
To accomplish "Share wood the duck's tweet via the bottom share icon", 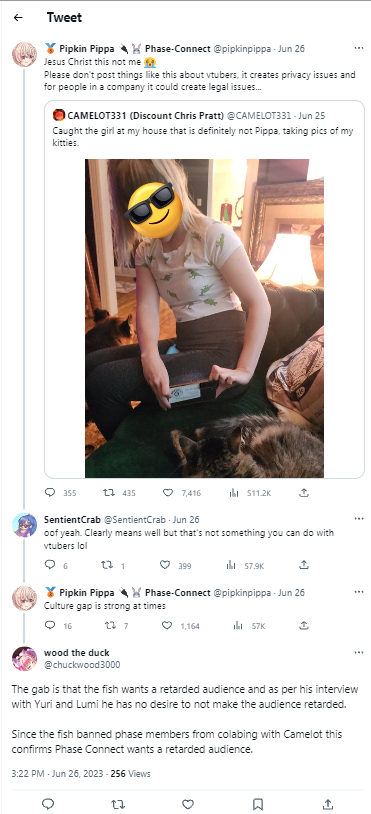I will click(x=328, y=804).
